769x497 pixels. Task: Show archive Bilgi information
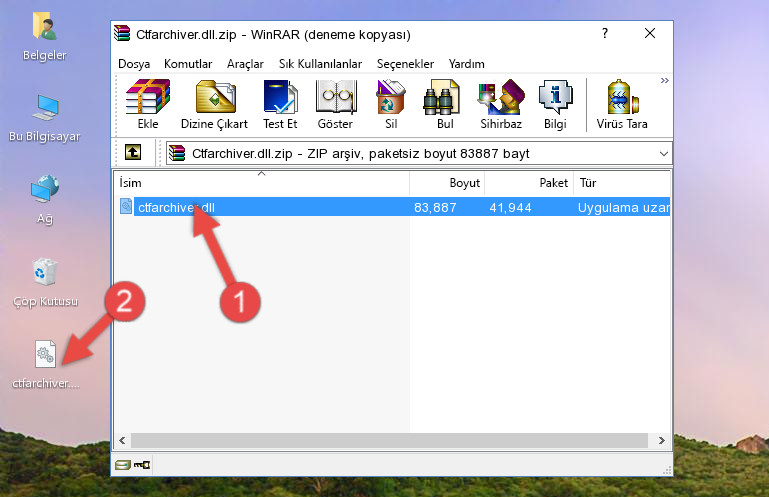[x=555, y=105]
